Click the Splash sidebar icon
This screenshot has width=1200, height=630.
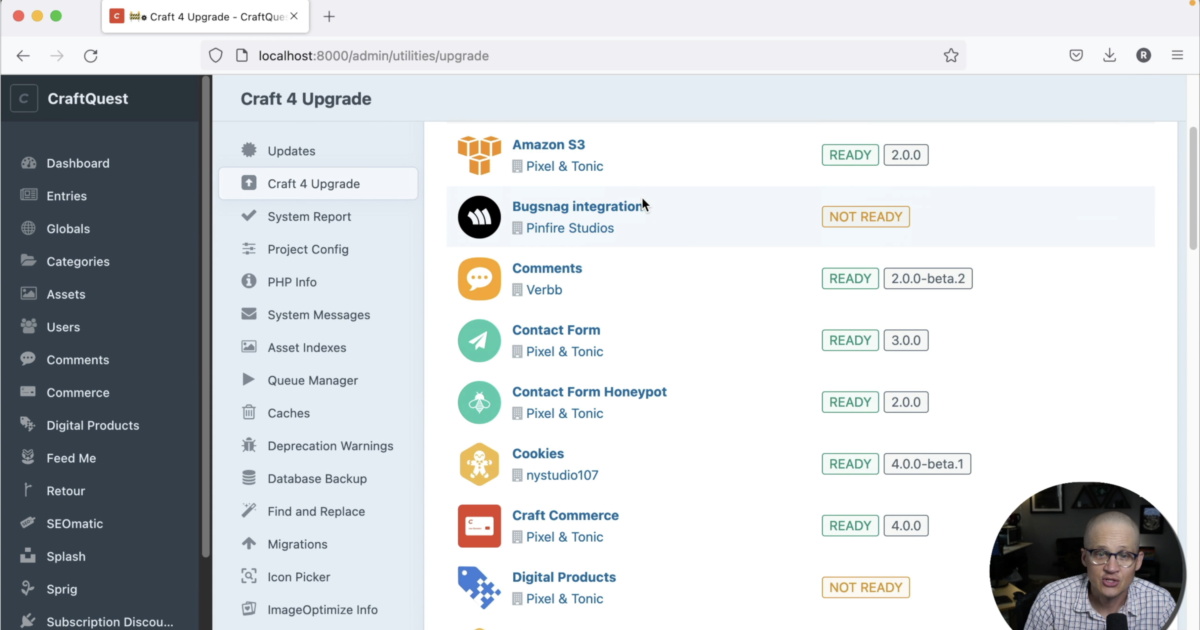click(x=28, y=556)
